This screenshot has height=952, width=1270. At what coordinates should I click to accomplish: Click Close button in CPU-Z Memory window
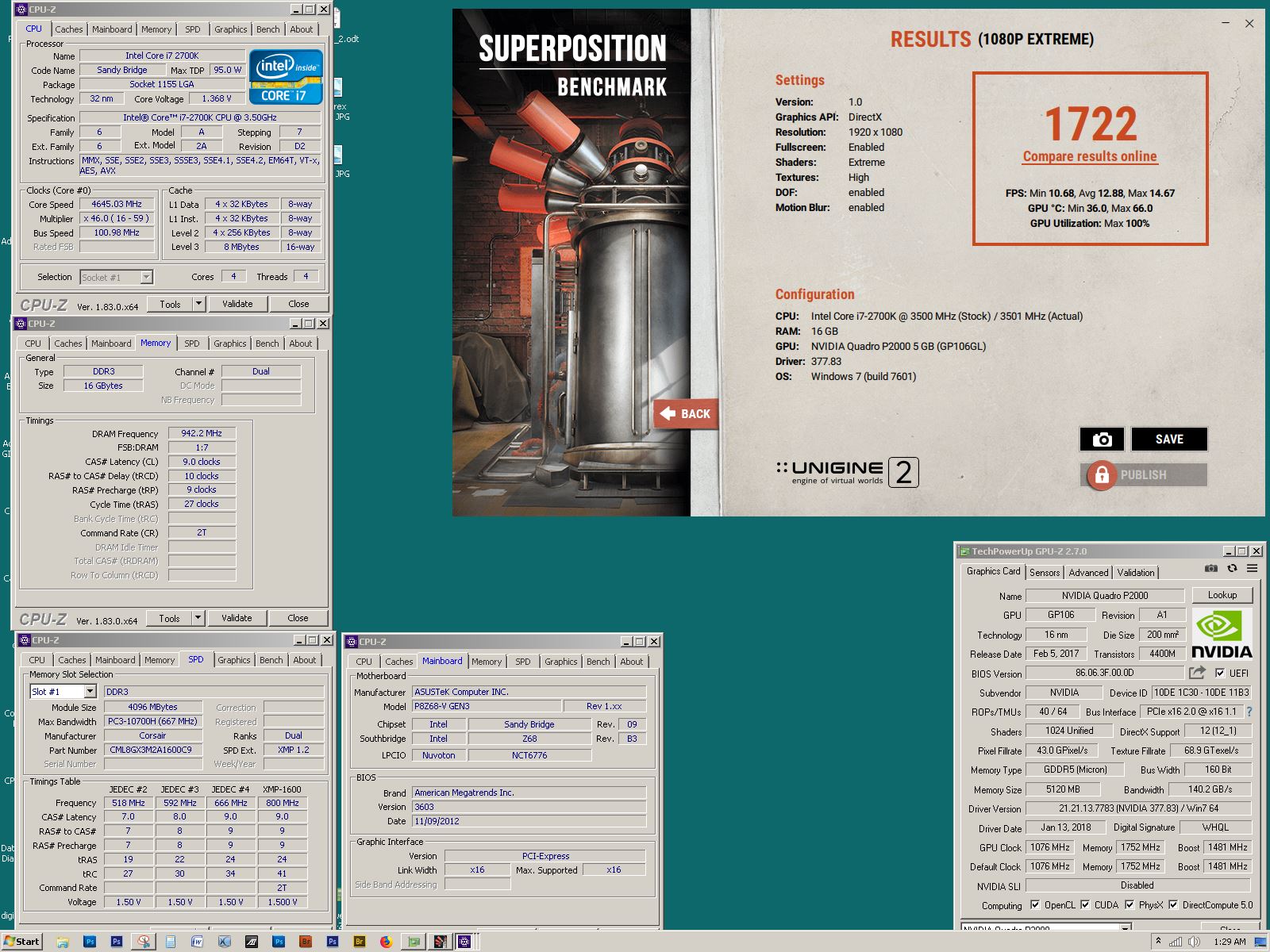(298, 618)
